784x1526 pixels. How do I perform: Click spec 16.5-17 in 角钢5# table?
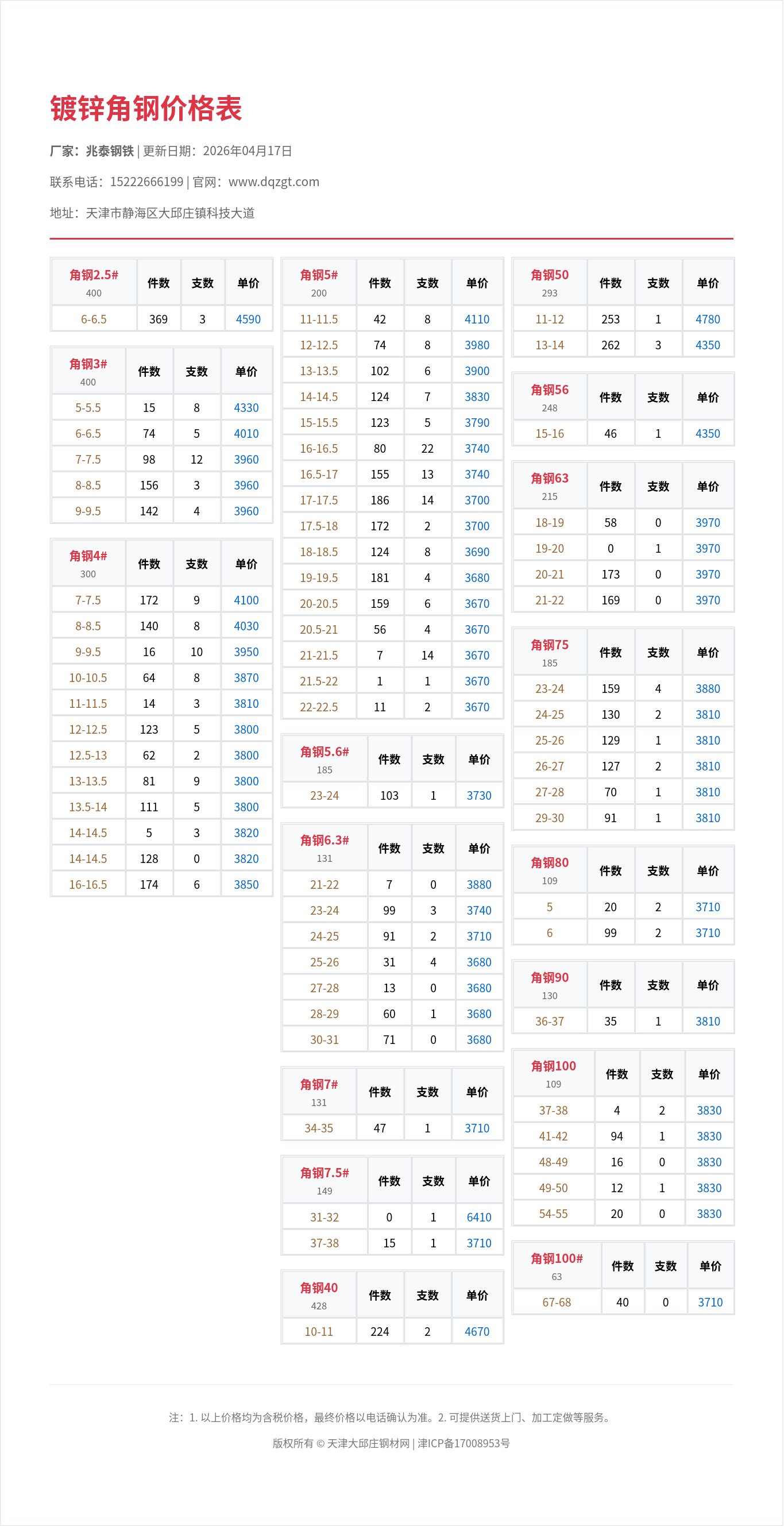[319, 475]
